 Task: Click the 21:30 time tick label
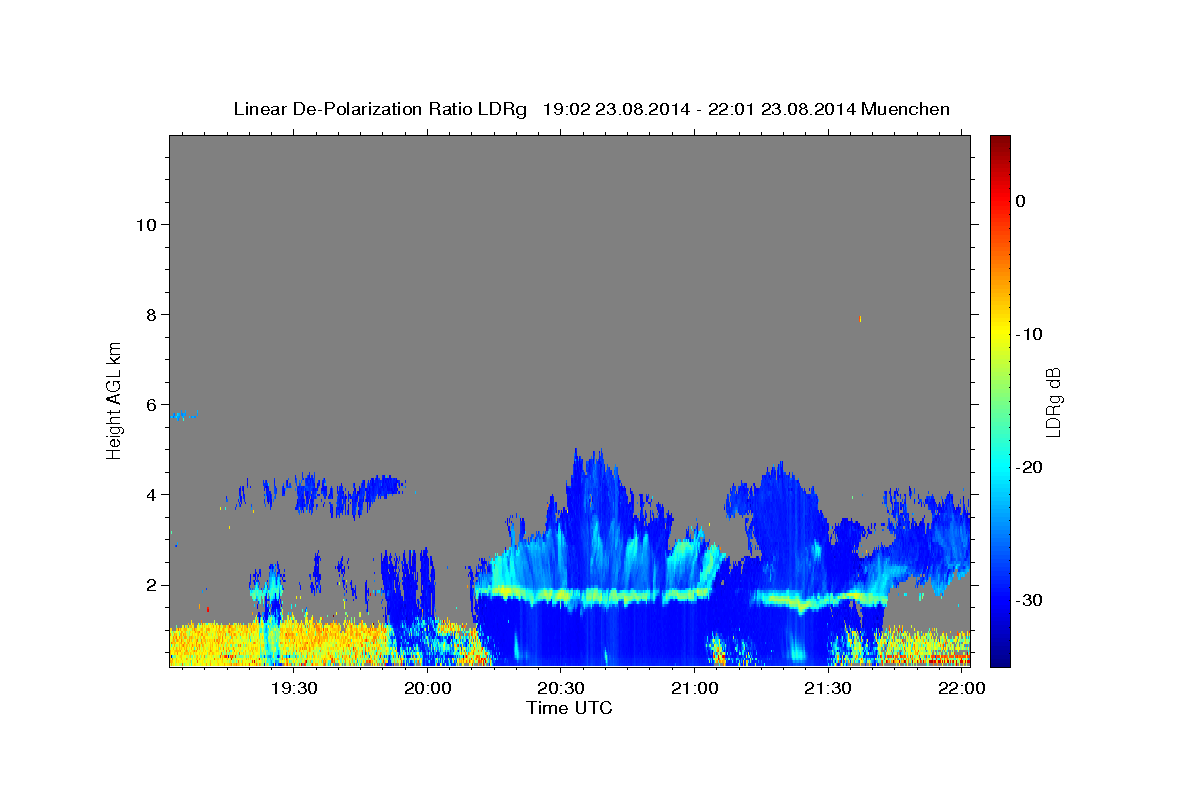[828, 688]
